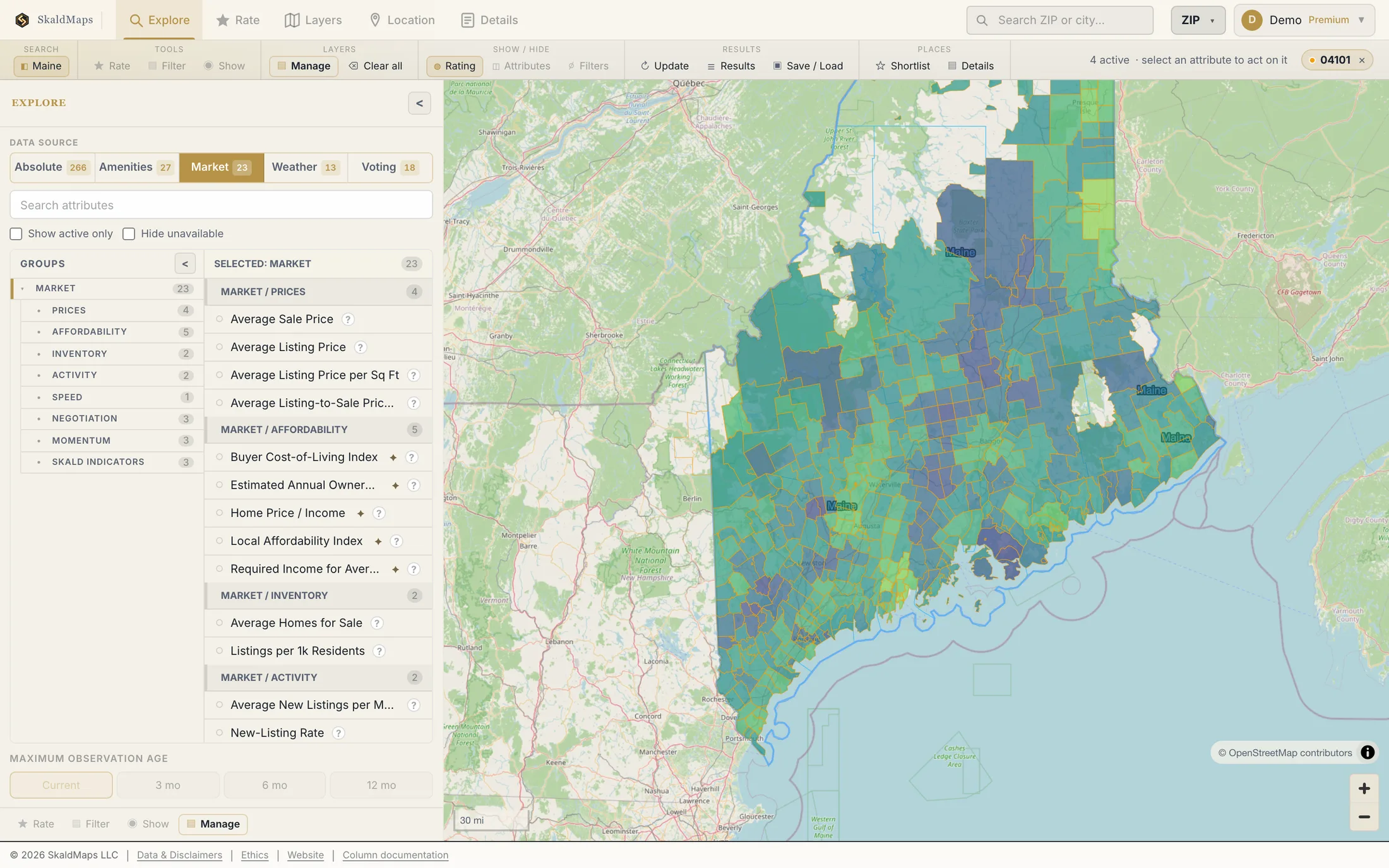Image resolution: width=1389 pixels, height=868 pixels.
Task: Enable Hide unavailable checkbox
Action: (129, 234)
